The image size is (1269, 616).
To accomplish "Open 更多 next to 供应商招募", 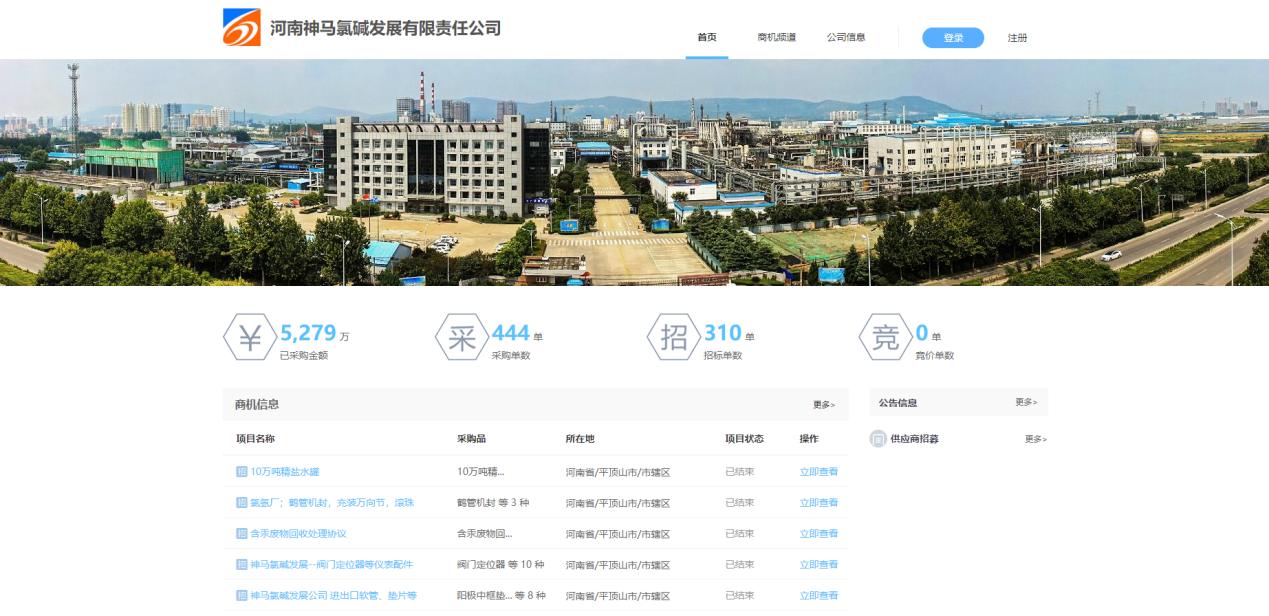I will [1036, 439].
